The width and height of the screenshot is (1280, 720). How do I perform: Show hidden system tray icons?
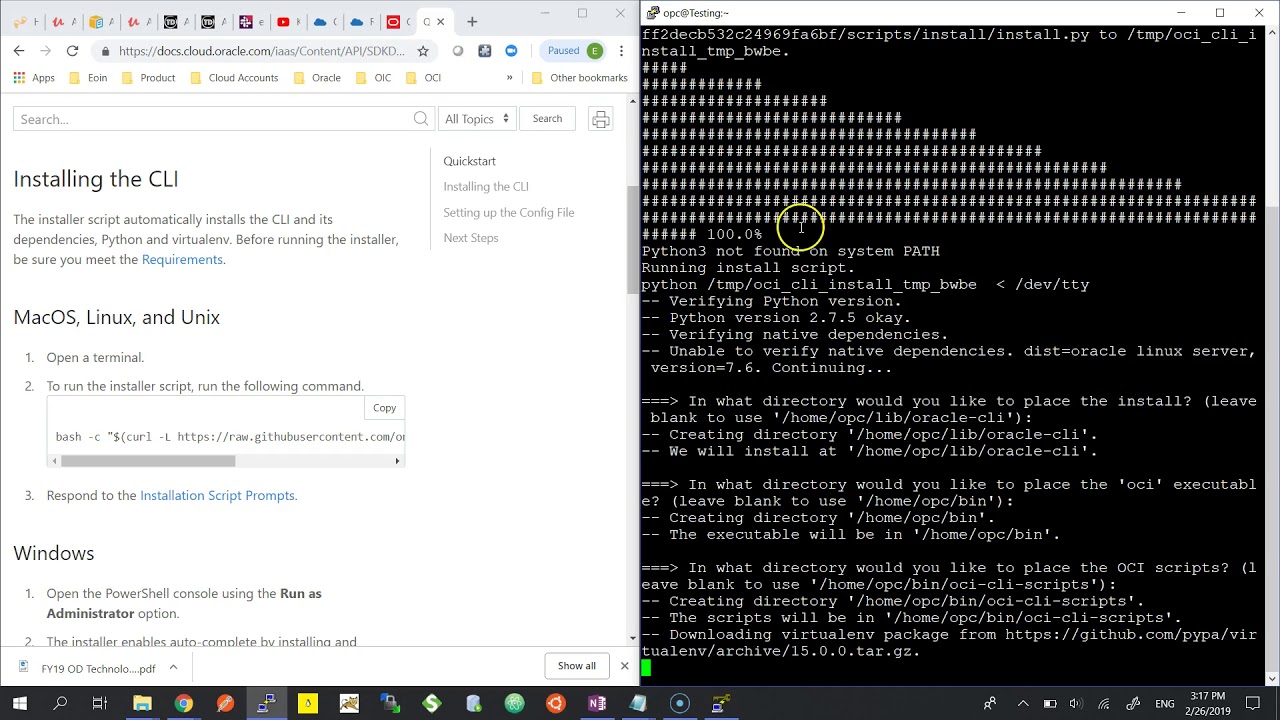click(1023, 704)
